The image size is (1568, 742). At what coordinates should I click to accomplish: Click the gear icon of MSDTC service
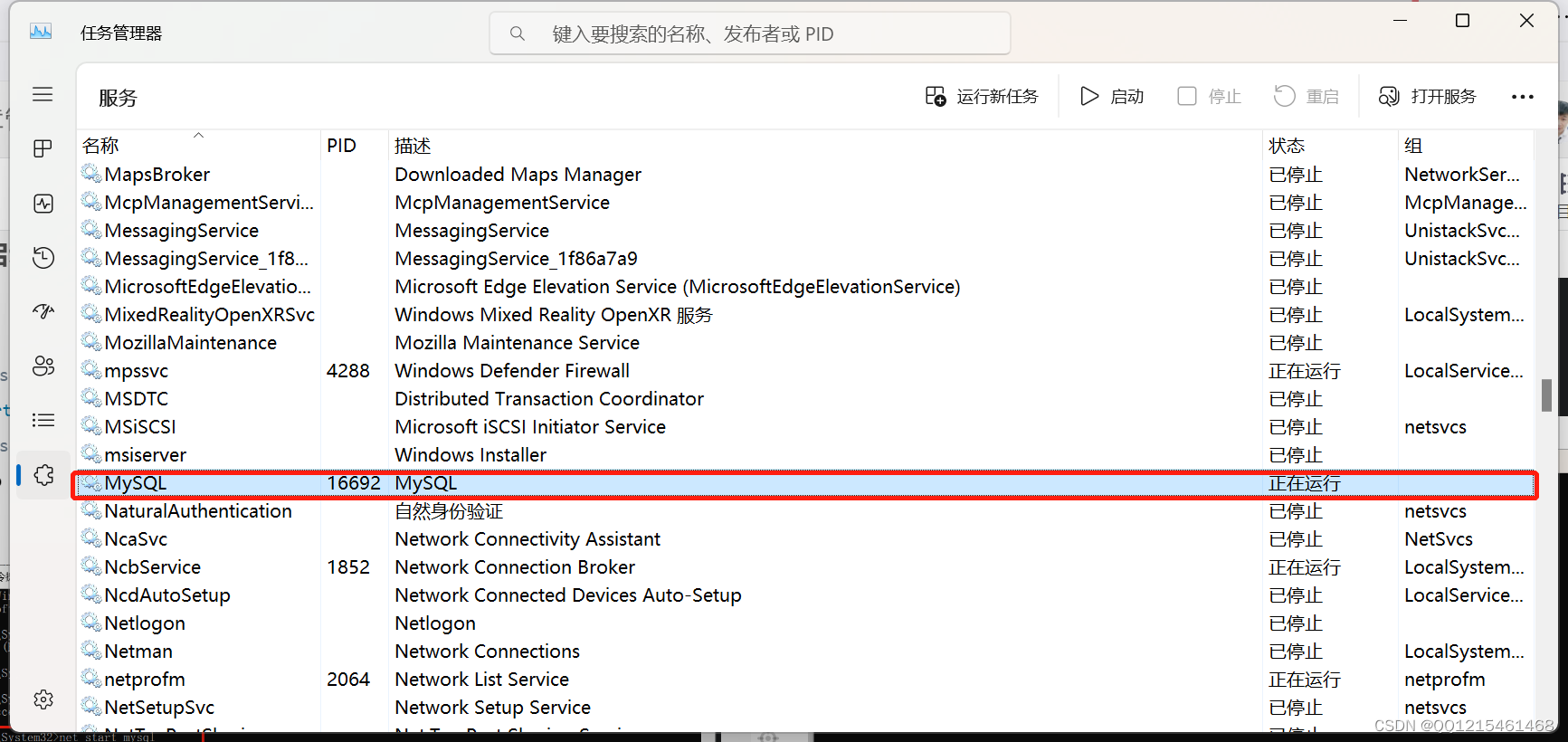[90, 397]
